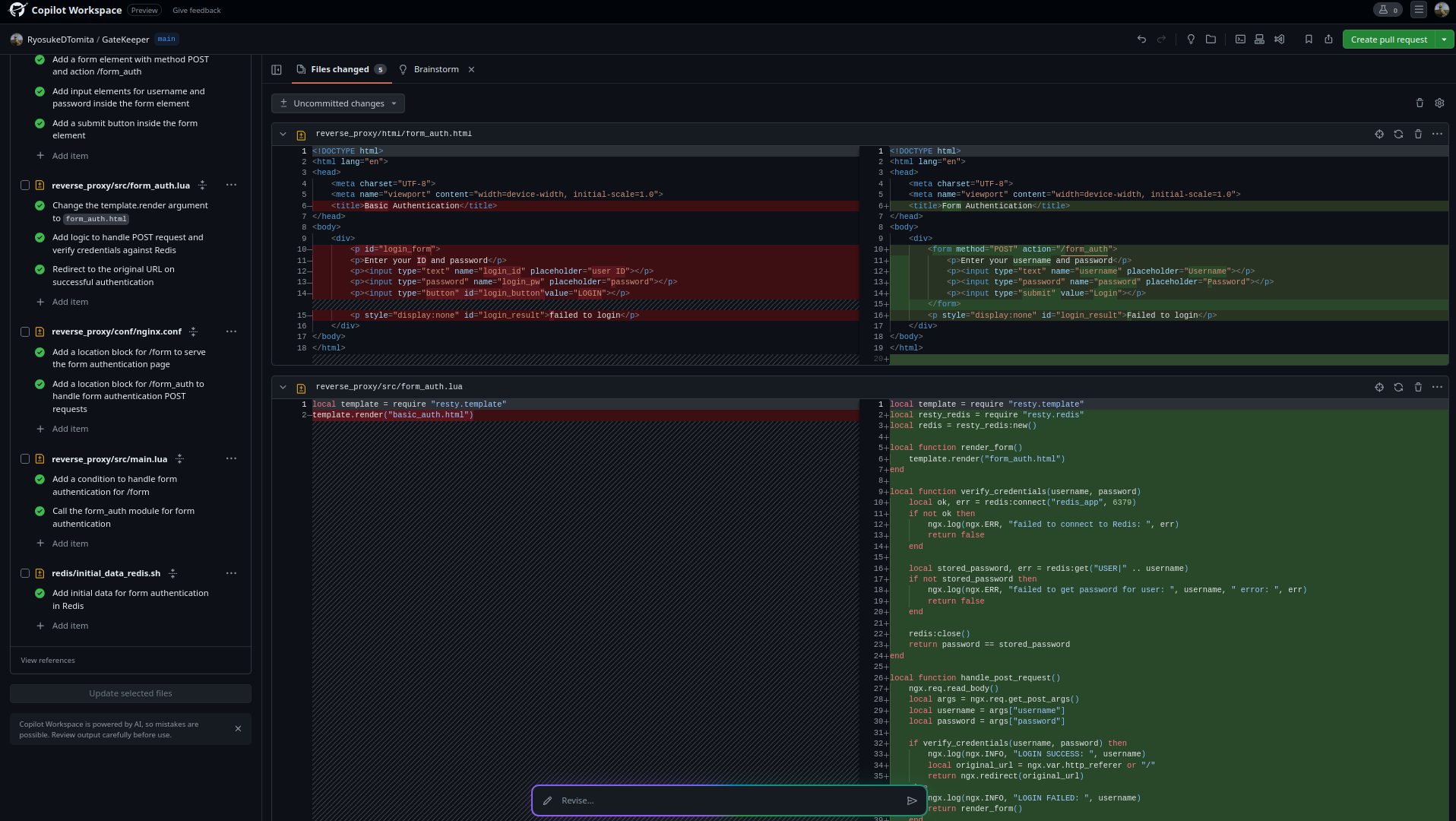The width and height of the screenshot is (1456, 821).
Task: Dismiss the Copilot AI disclaimer notice
Action: [238, 728]
